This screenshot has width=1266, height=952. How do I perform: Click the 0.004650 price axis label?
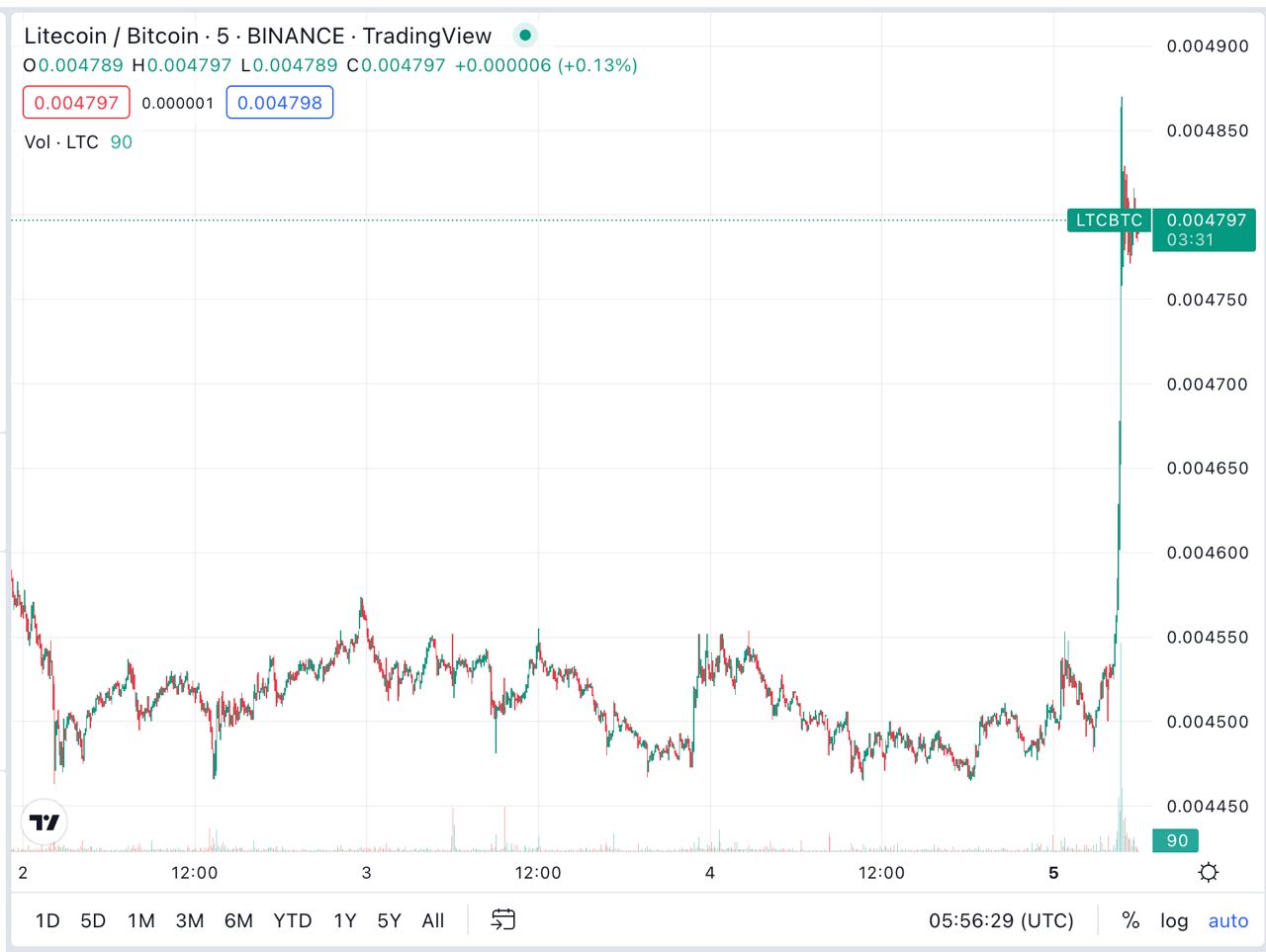click(1208, 468)
